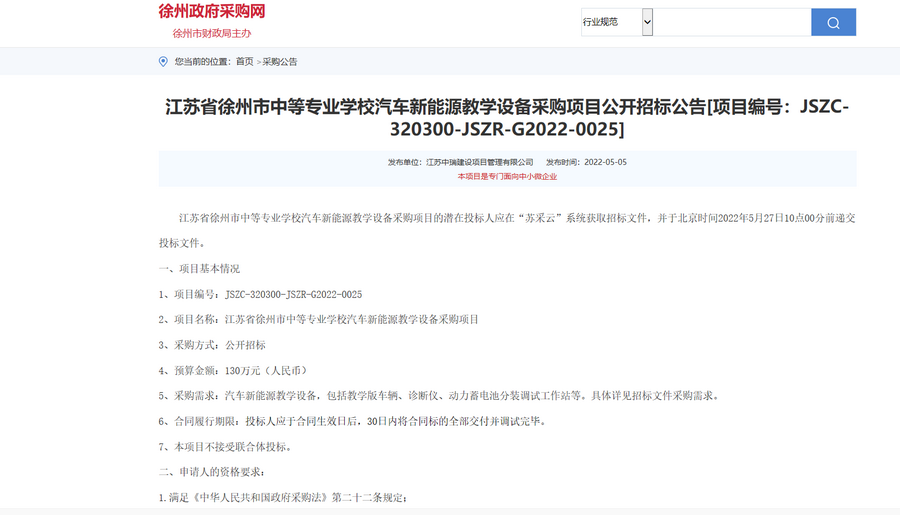Click the 项目名称 line in basic info
Image resolution: width=900 pixels, height=515 pixels.
pos(319,320)
